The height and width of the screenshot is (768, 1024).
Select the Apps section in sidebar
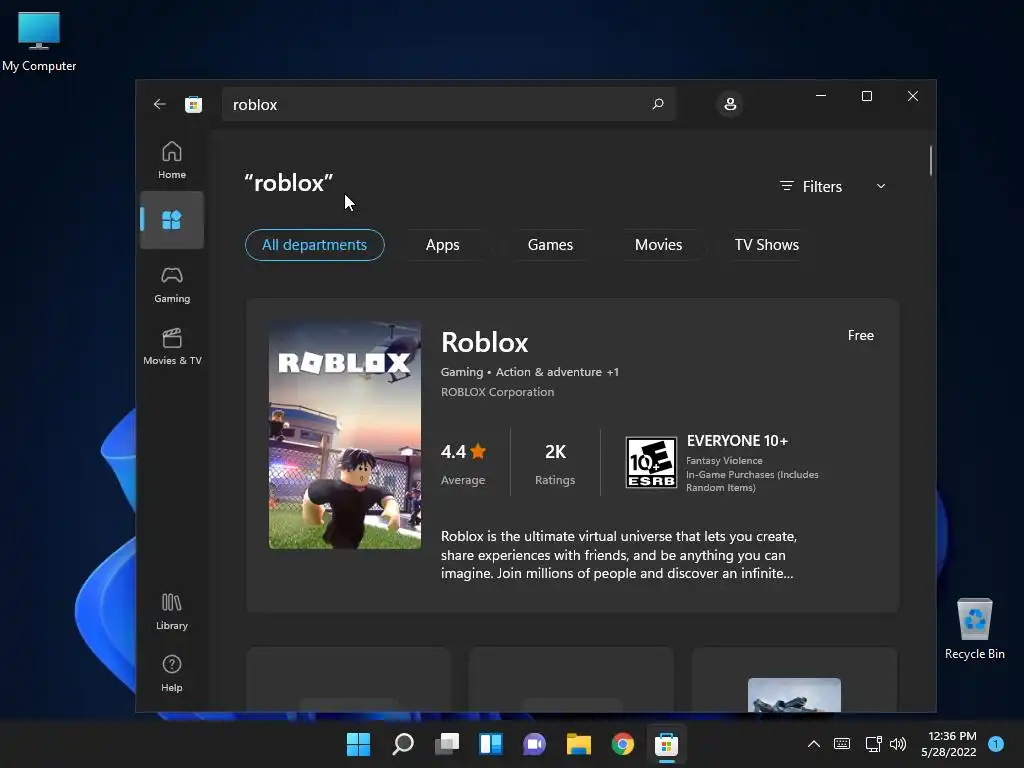tap(172, 220)
